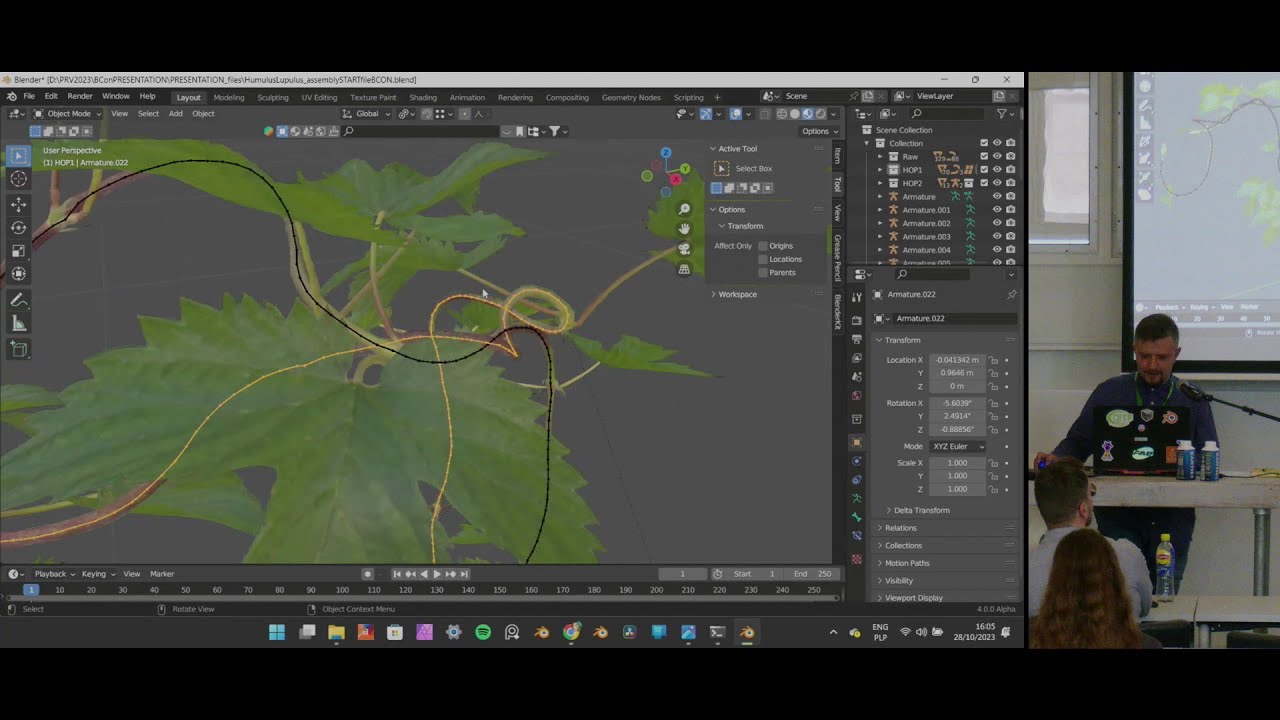Click the Rotation X value field

pyautogui.click(x=957, y=403)
